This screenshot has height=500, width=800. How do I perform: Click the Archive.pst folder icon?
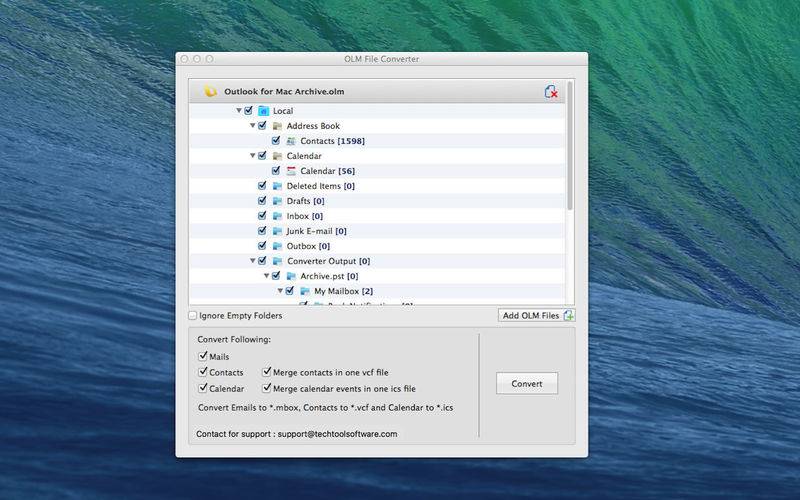pos(291,276)
